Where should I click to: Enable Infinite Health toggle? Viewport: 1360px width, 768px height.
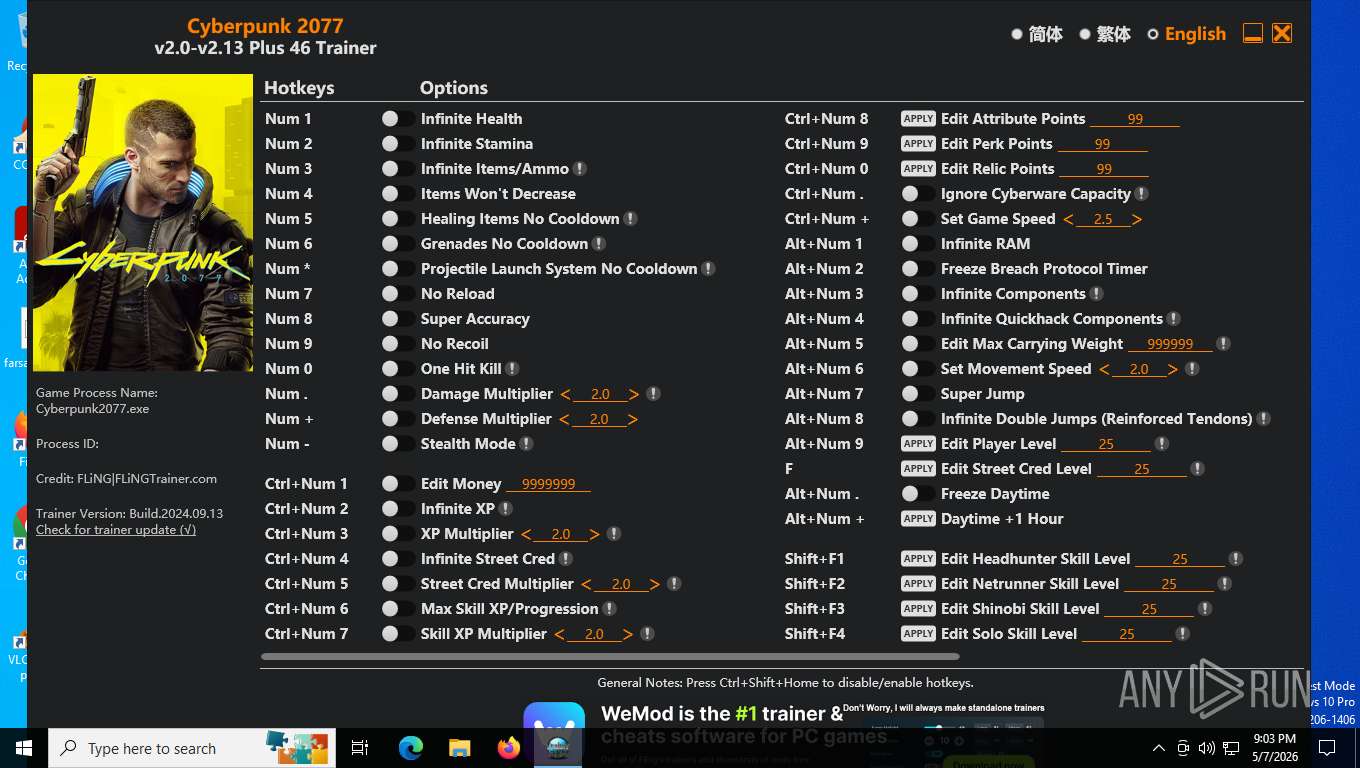pos(398,119)
